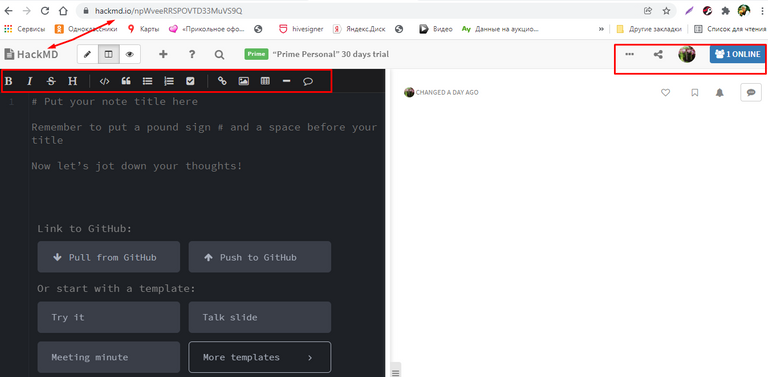Insert a heading with H icon
The image size is (768, 377).
click(x=72, y=81)
